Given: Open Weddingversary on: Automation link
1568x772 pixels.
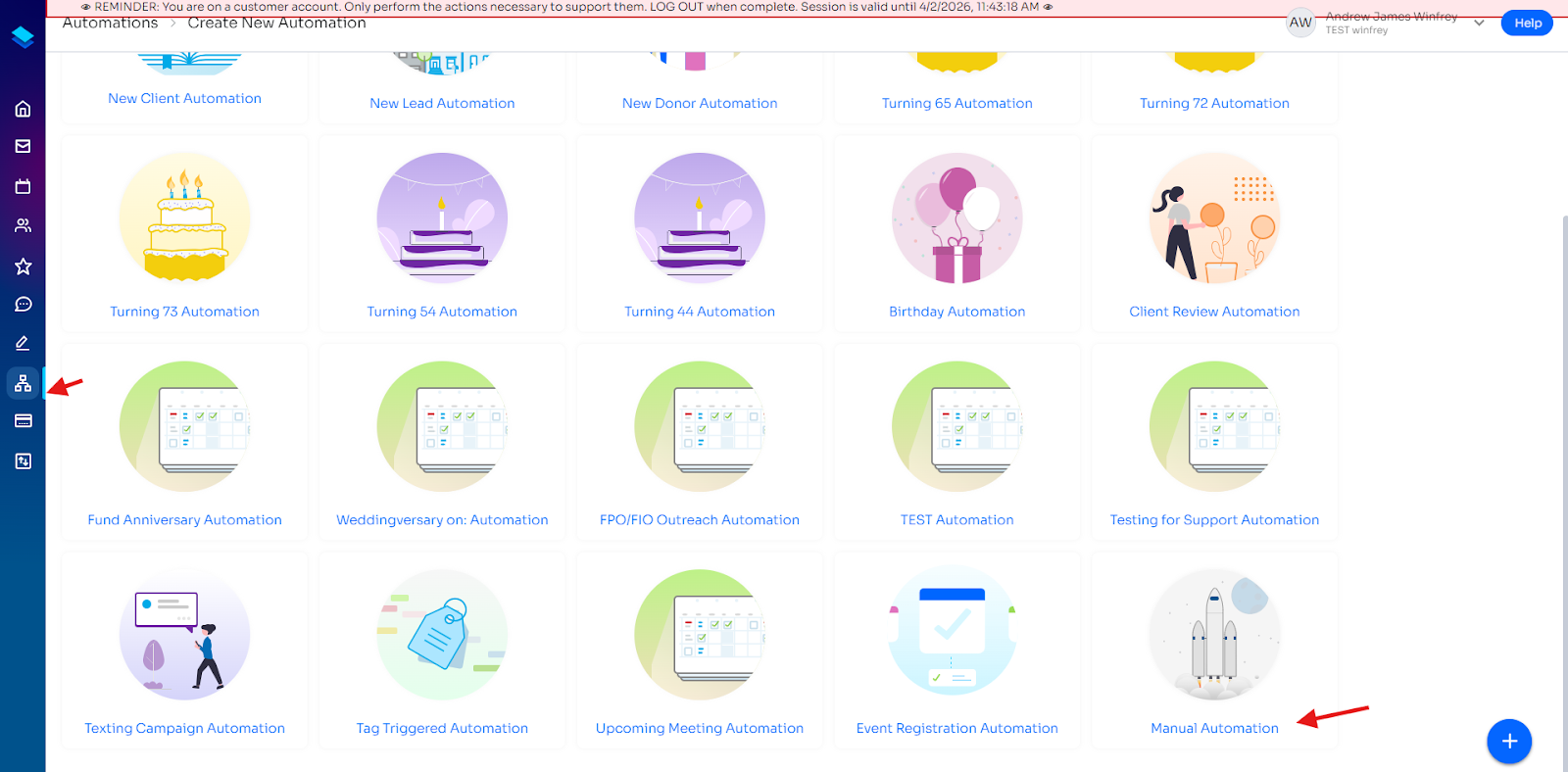Looking at the screenshot, I should (442, 520).
